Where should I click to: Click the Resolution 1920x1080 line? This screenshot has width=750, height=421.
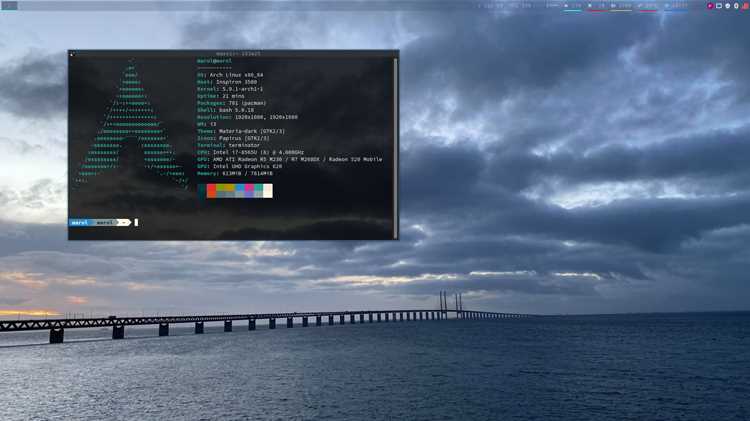247,117
